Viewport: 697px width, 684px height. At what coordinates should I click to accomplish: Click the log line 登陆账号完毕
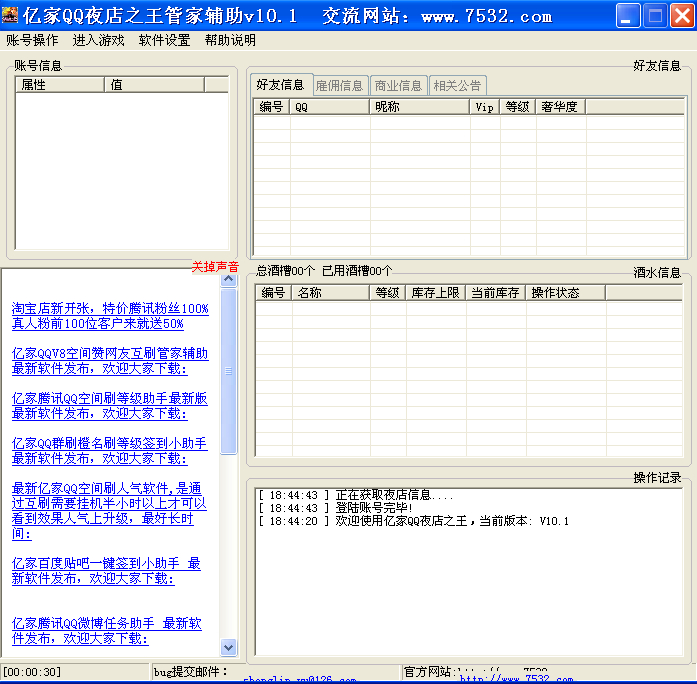click(336, 508)
